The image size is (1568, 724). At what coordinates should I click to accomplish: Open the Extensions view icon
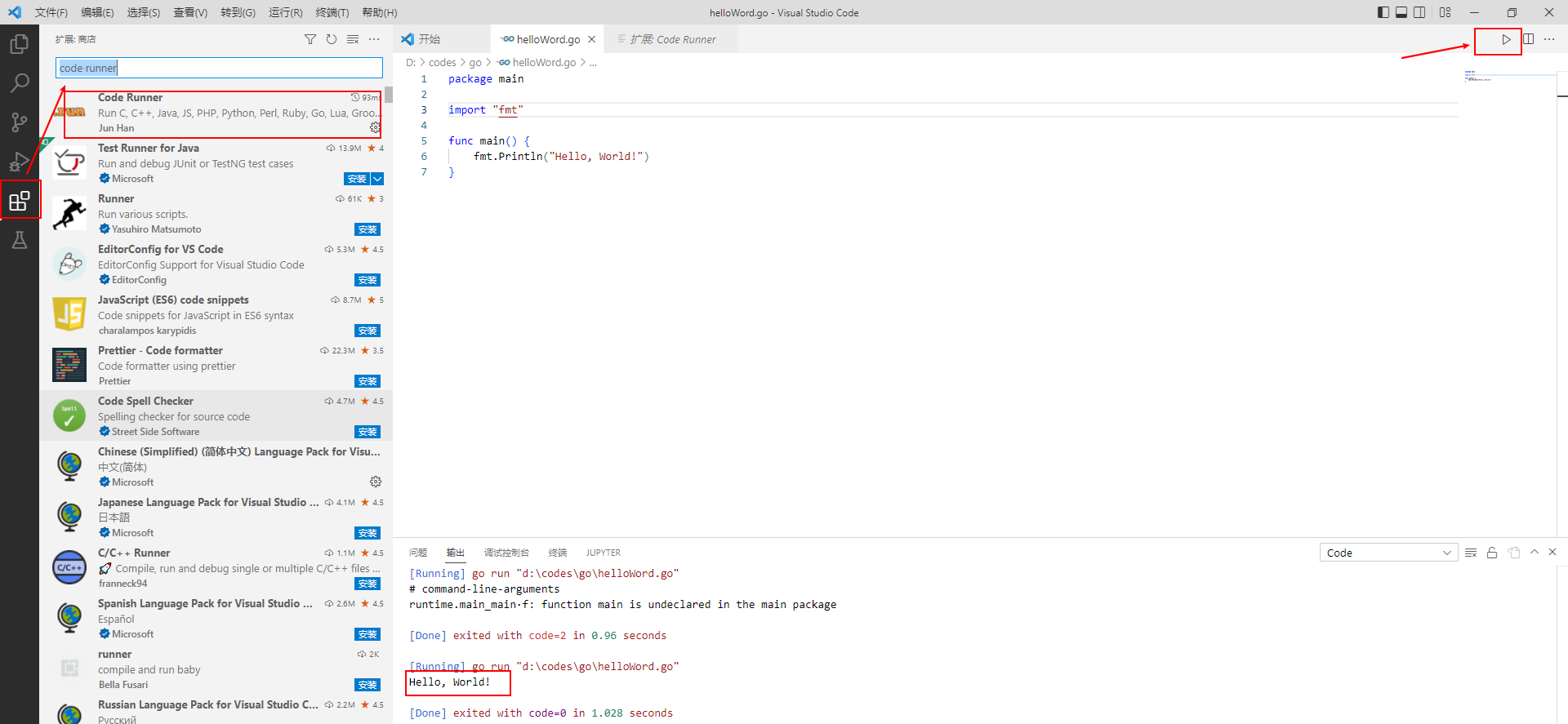pyautogui.click(x=20, y=201)
